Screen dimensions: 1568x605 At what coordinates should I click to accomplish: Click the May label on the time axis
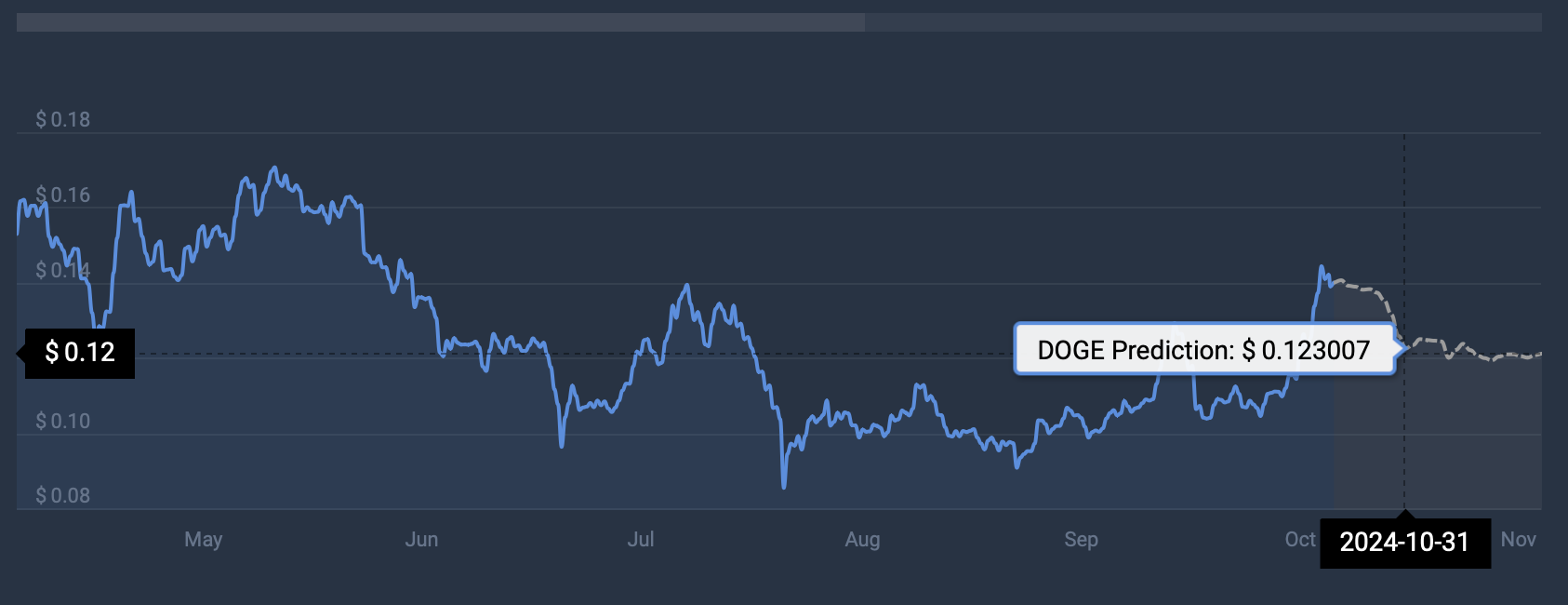204,540
